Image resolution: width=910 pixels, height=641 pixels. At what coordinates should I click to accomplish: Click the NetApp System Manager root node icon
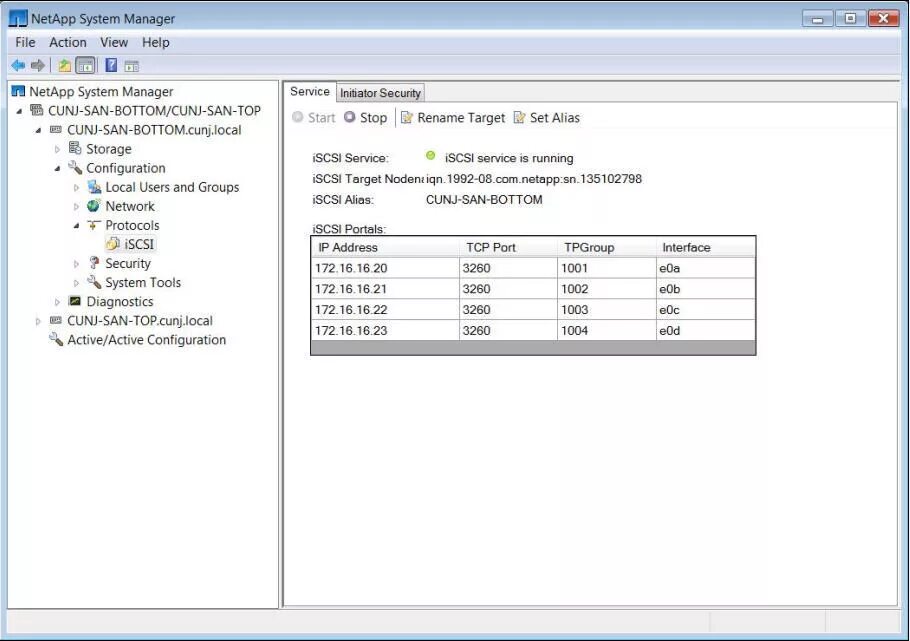point(19,91)
